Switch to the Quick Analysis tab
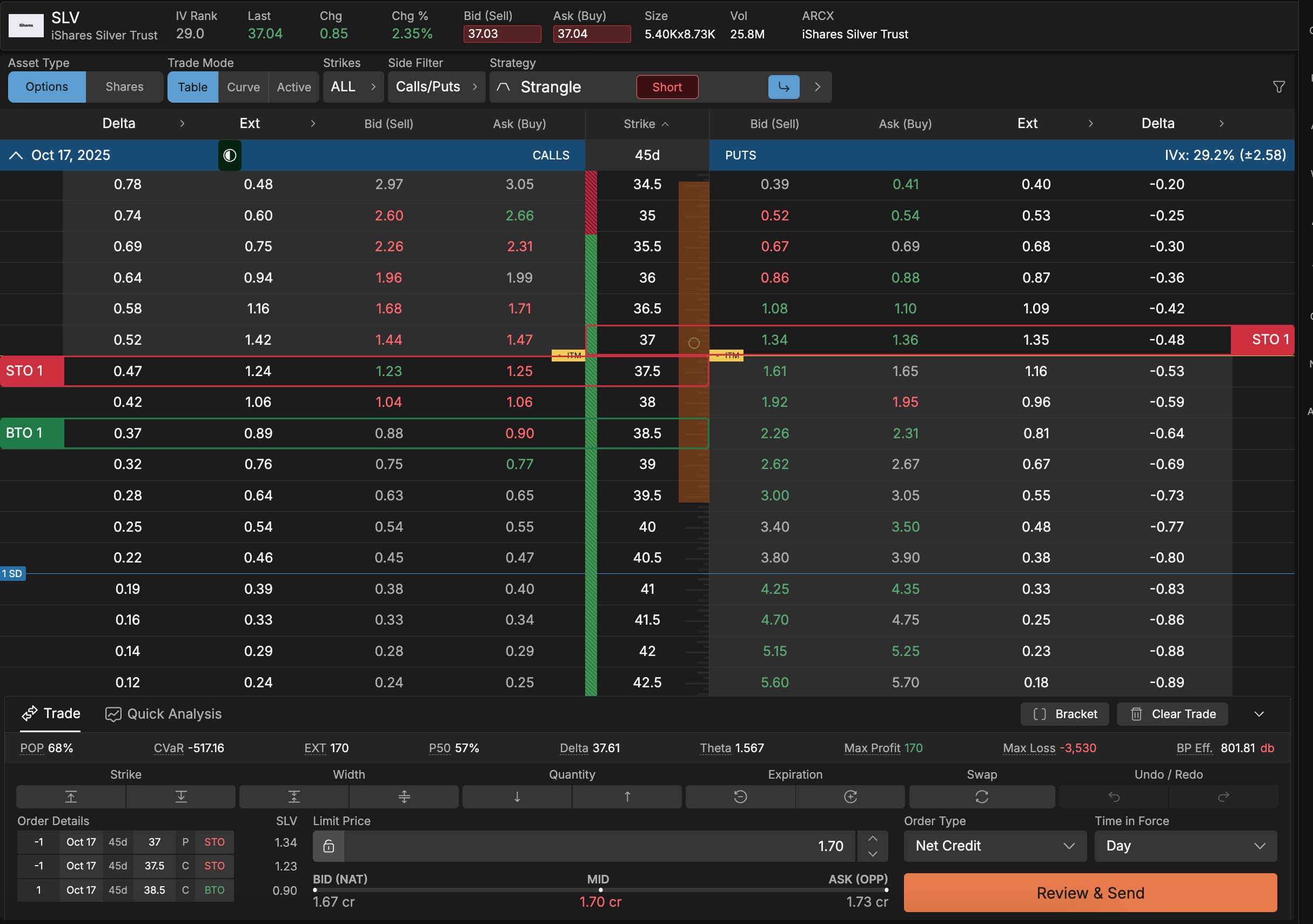The width and height of the screenshot is (1313, 924). coord(163,714)
